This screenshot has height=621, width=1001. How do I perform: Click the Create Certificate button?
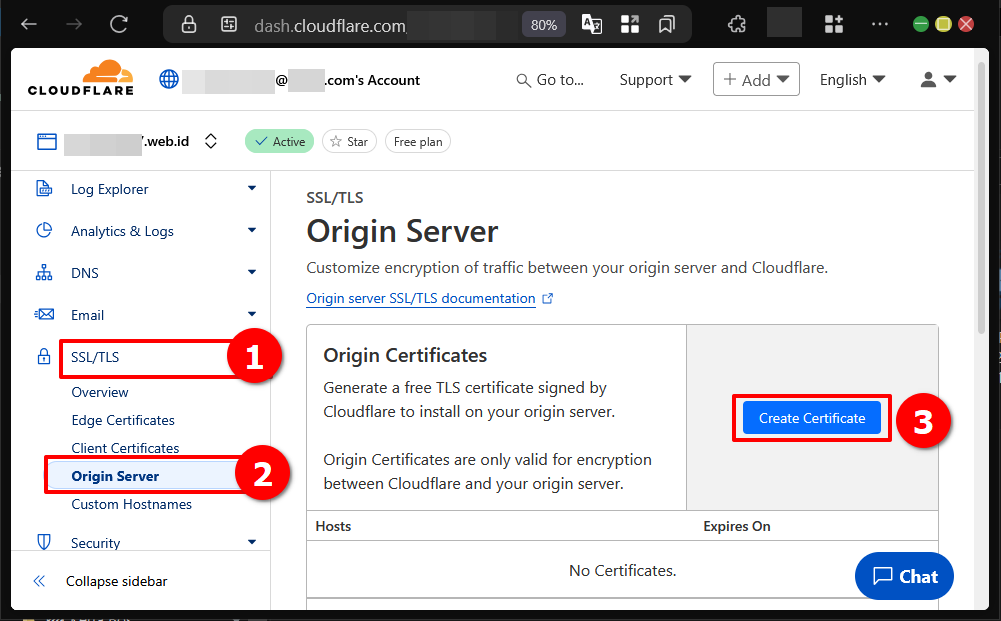pyautogui.click(x=811, y=418)
